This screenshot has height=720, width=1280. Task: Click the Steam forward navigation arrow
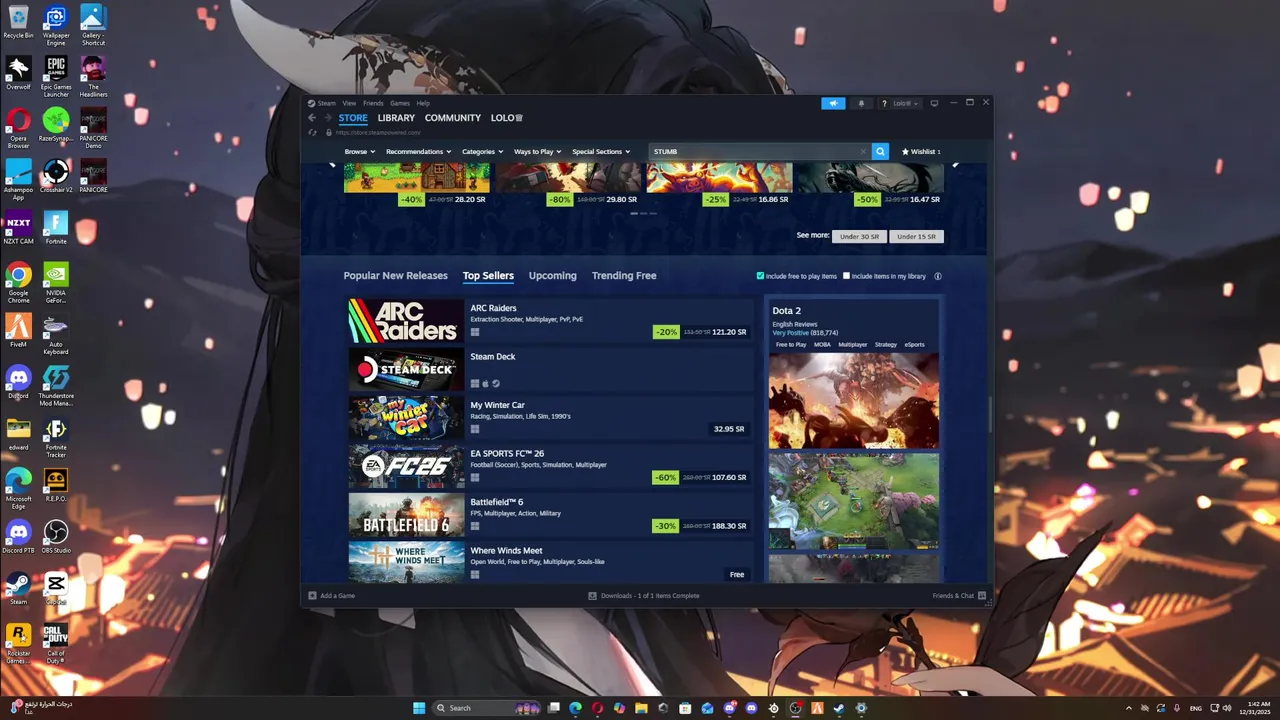(327, 118)
